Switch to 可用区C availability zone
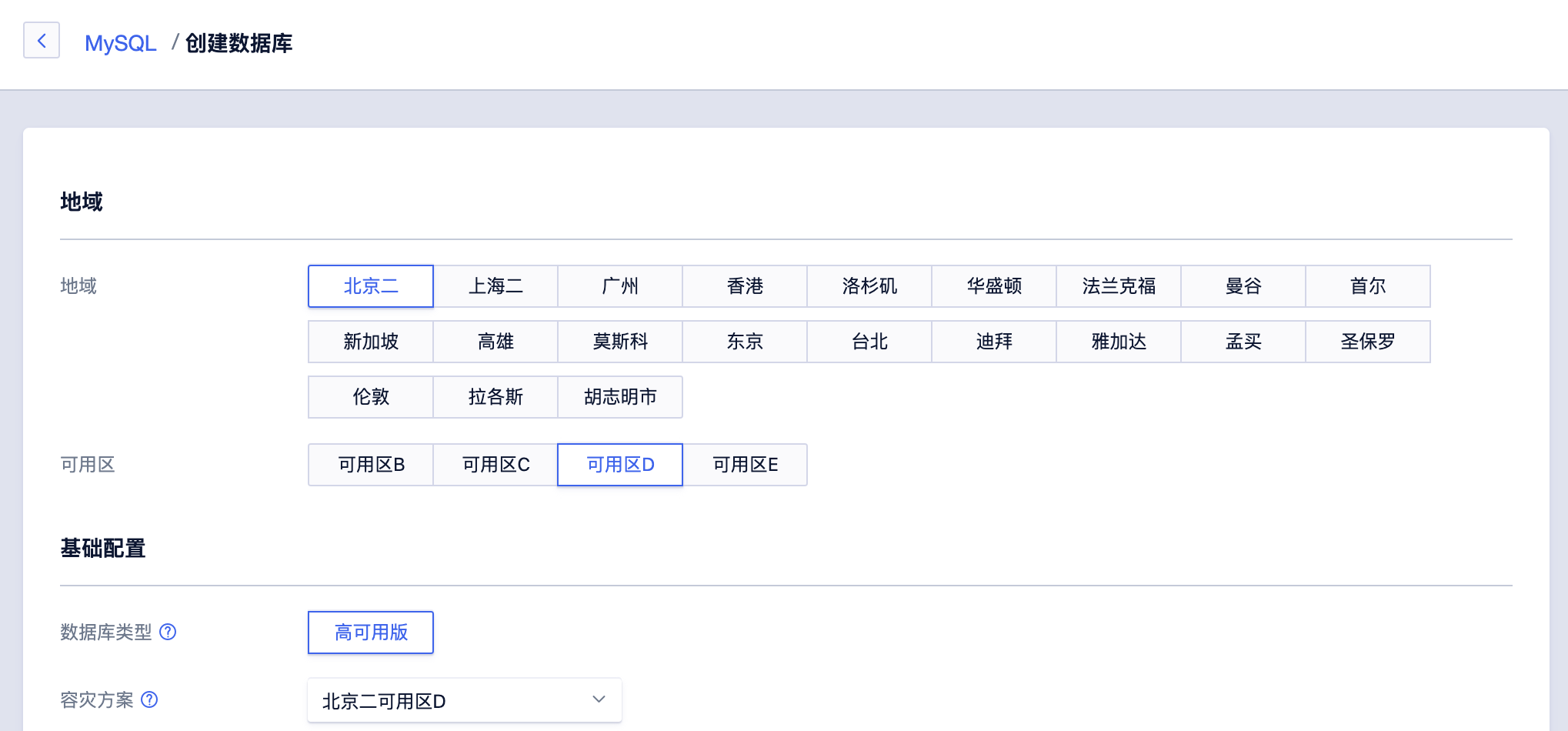This screenshot has width=1568, height=731. 495,464
